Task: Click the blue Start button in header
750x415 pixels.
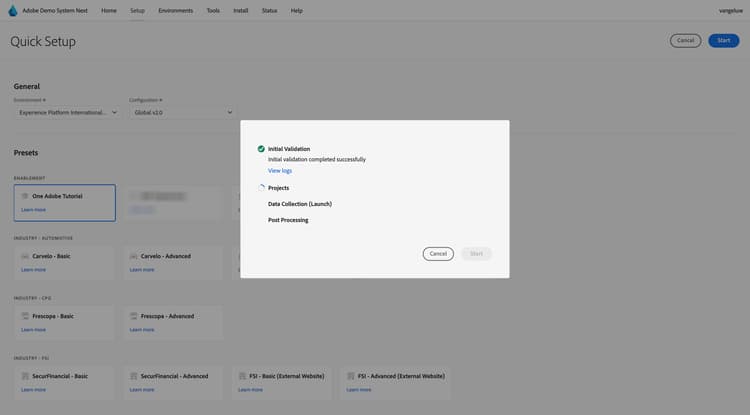Action: click(724, 41)
